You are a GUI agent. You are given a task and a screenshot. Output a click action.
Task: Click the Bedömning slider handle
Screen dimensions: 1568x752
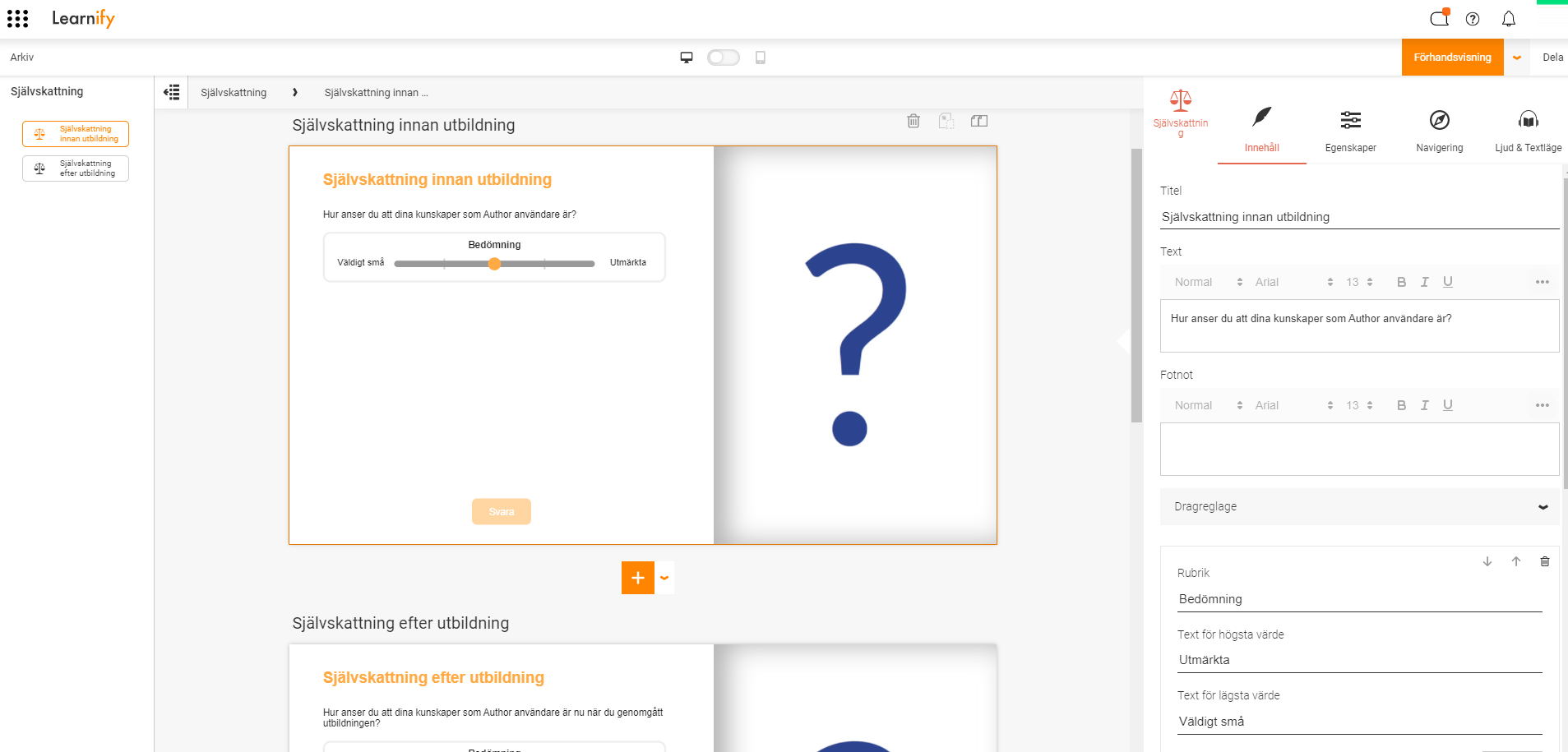494,264
